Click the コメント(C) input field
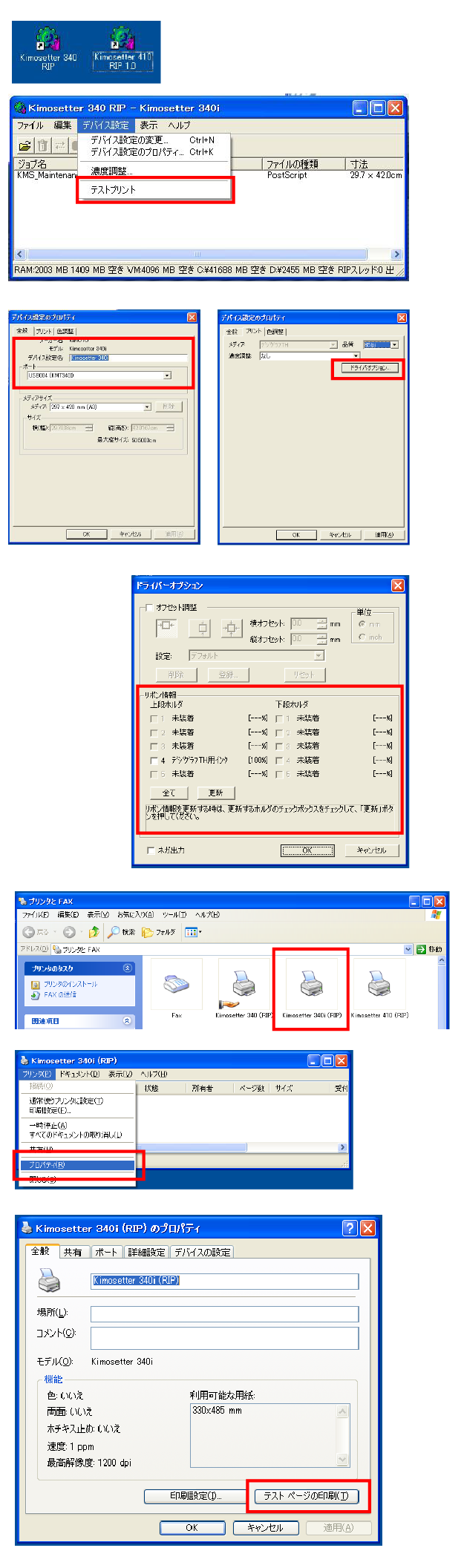The image size is (464, 1568). click(224, 1338)
